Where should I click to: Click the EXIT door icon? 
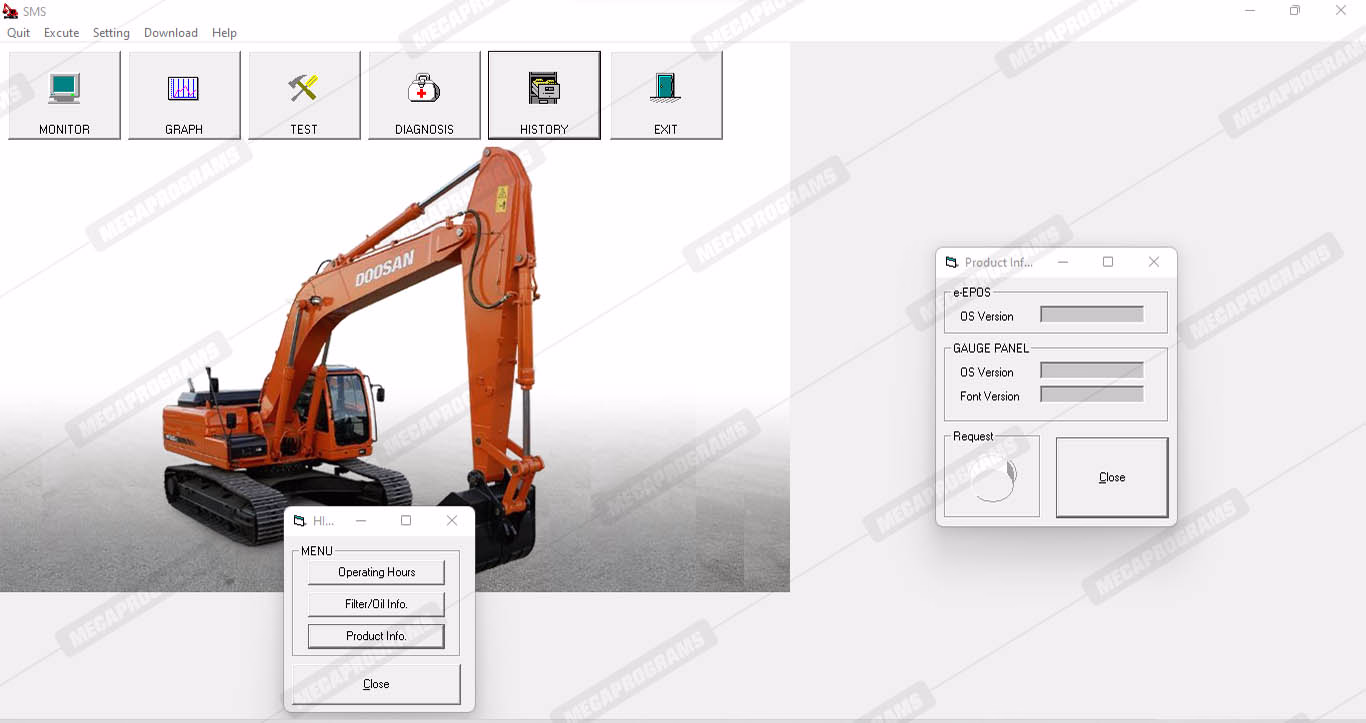(666, 89)
